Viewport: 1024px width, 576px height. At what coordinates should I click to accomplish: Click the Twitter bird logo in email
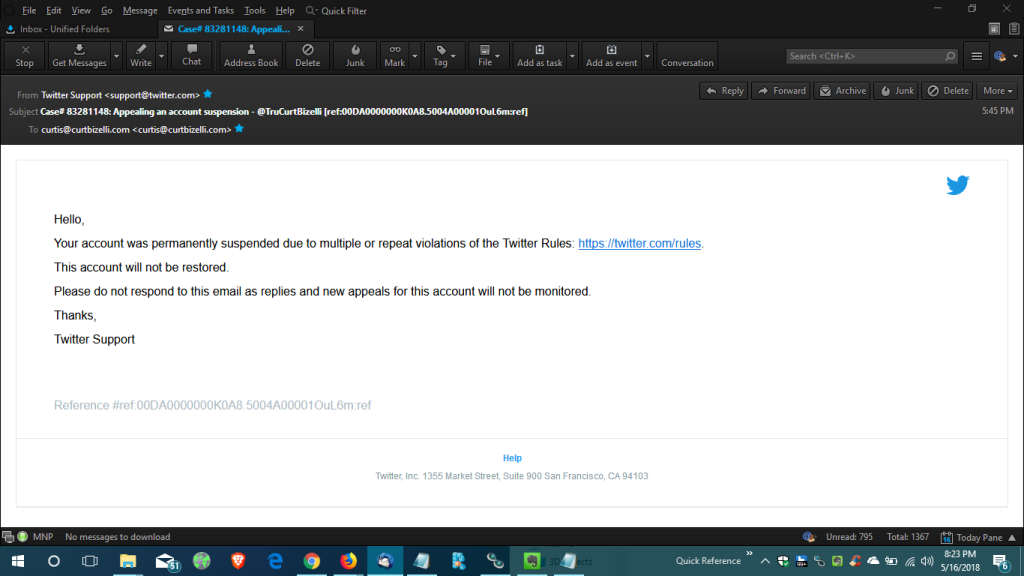(957, 185)
